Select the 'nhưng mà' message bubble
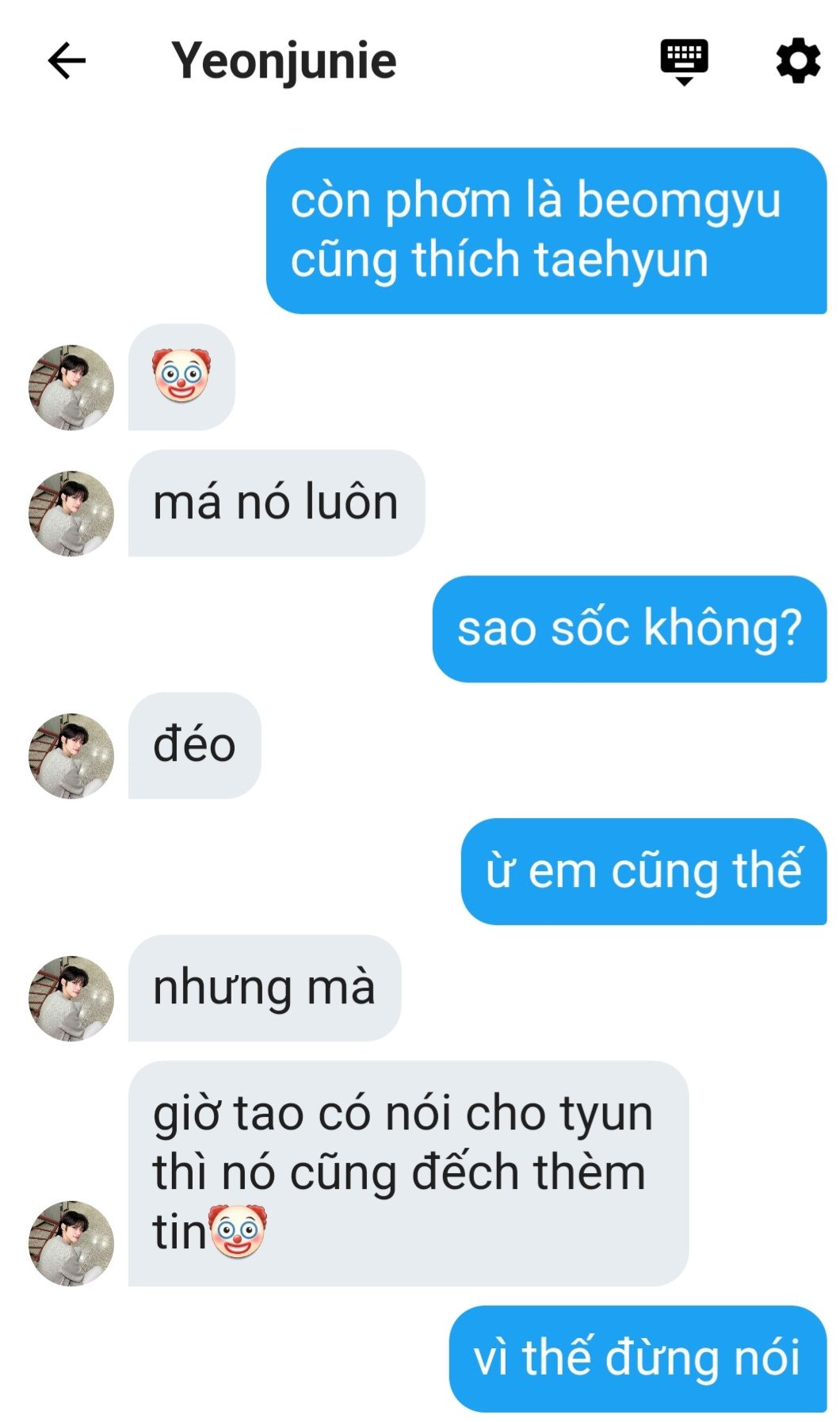 pos(265,988)
